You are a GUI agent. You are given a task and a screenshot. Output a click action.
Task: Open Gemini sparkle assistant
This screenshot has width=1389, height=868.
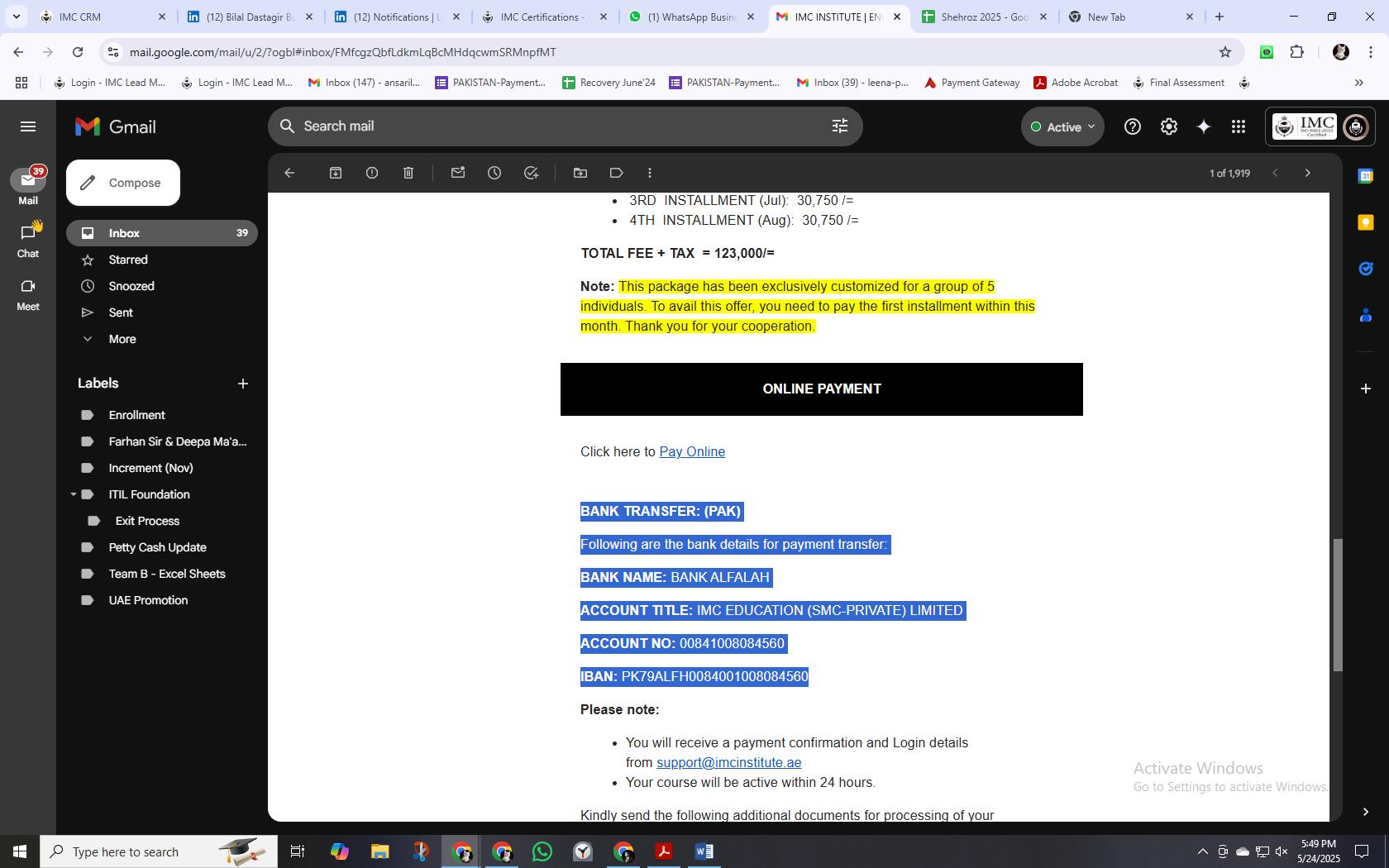(1204, 126)
